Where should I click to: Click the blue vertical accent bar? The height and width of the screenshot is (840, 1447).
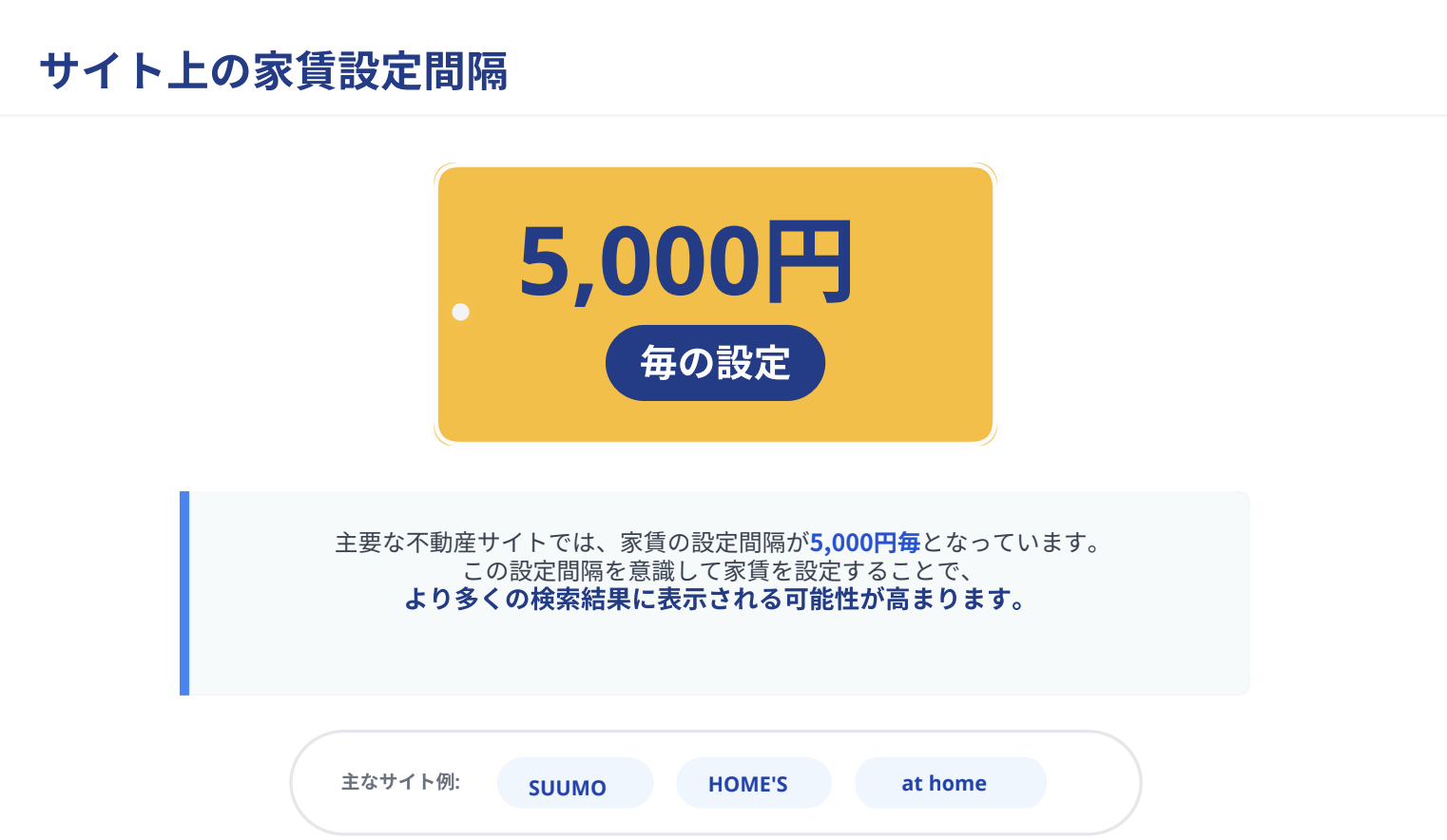[x=184, y=593]
